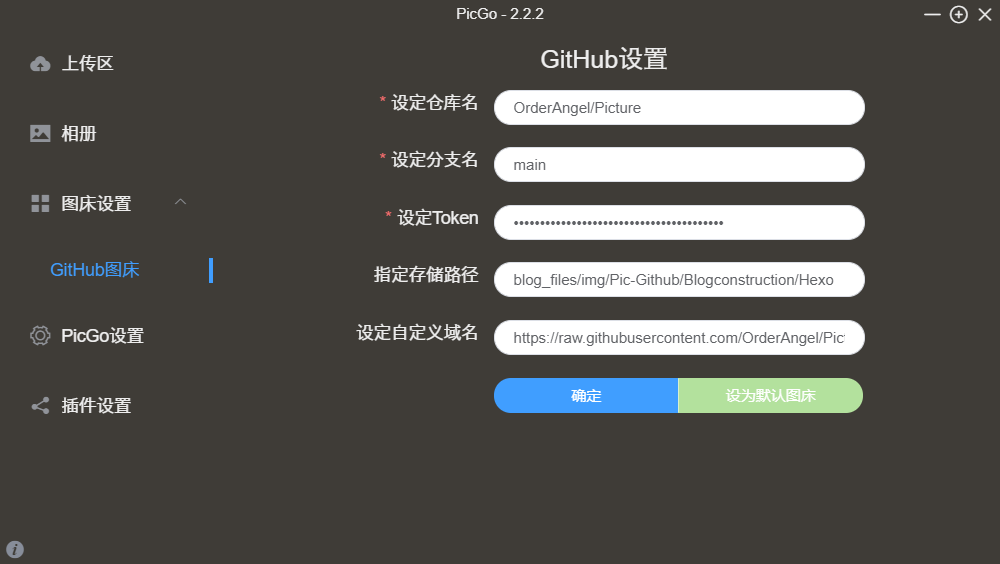Collapse the 图床设置 chevron
Screen dimensions: 1000x564
click(180, 202)
